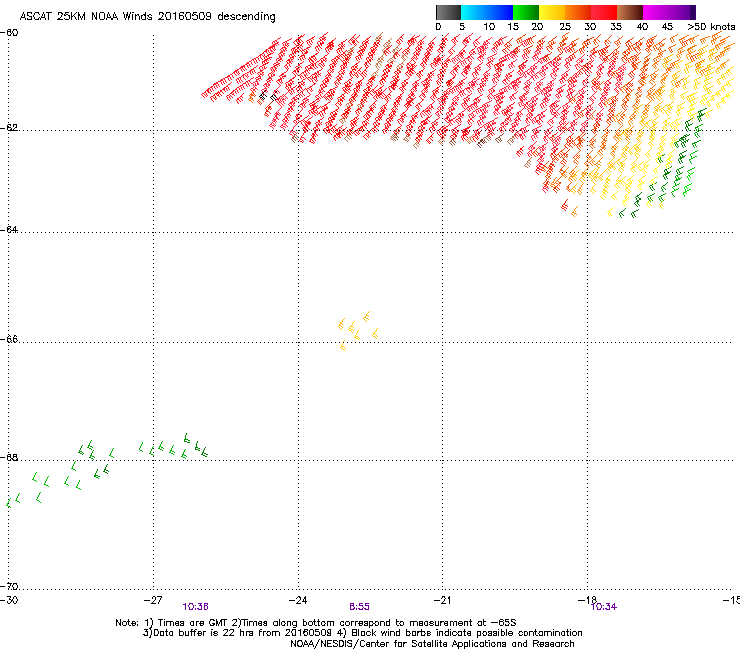
Task: Click the '-18' longitude axis label
Action: pyautogui.click(x=587, y=600)
